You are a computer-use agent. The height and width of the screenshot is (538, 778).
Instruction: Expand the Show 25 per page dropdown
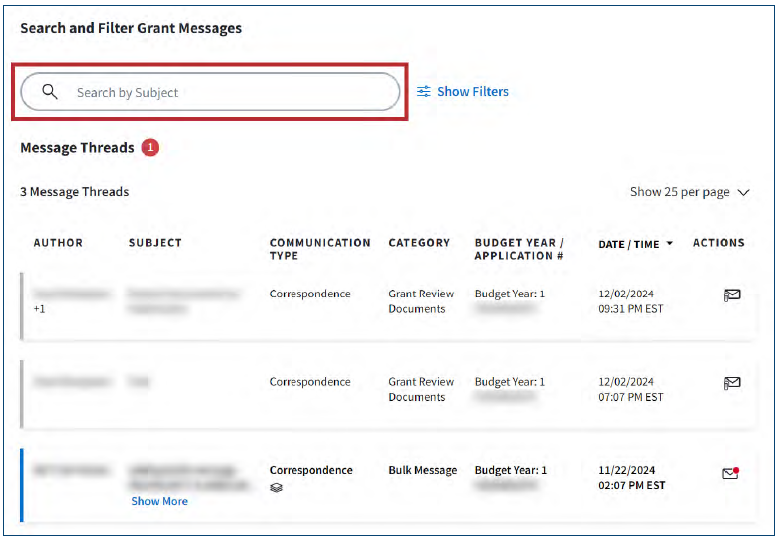(x=689, y=192)
